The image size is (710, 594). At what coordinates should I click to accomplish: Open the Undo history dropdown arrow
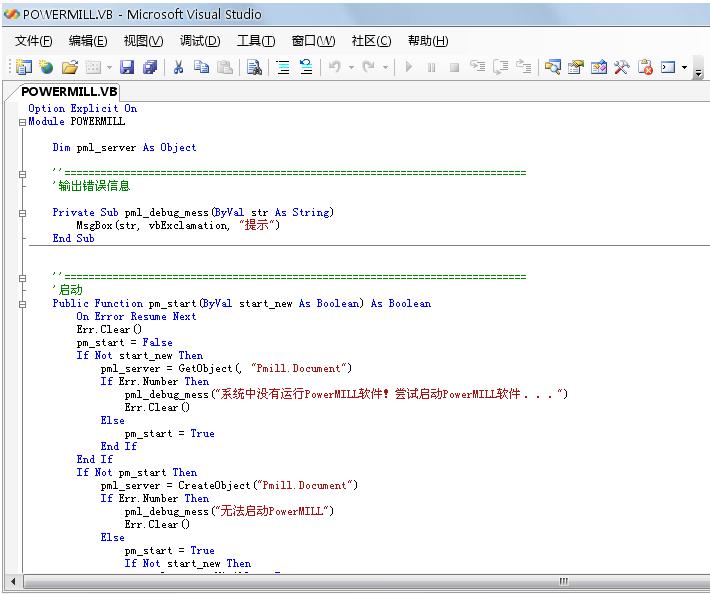pos(351,68)
